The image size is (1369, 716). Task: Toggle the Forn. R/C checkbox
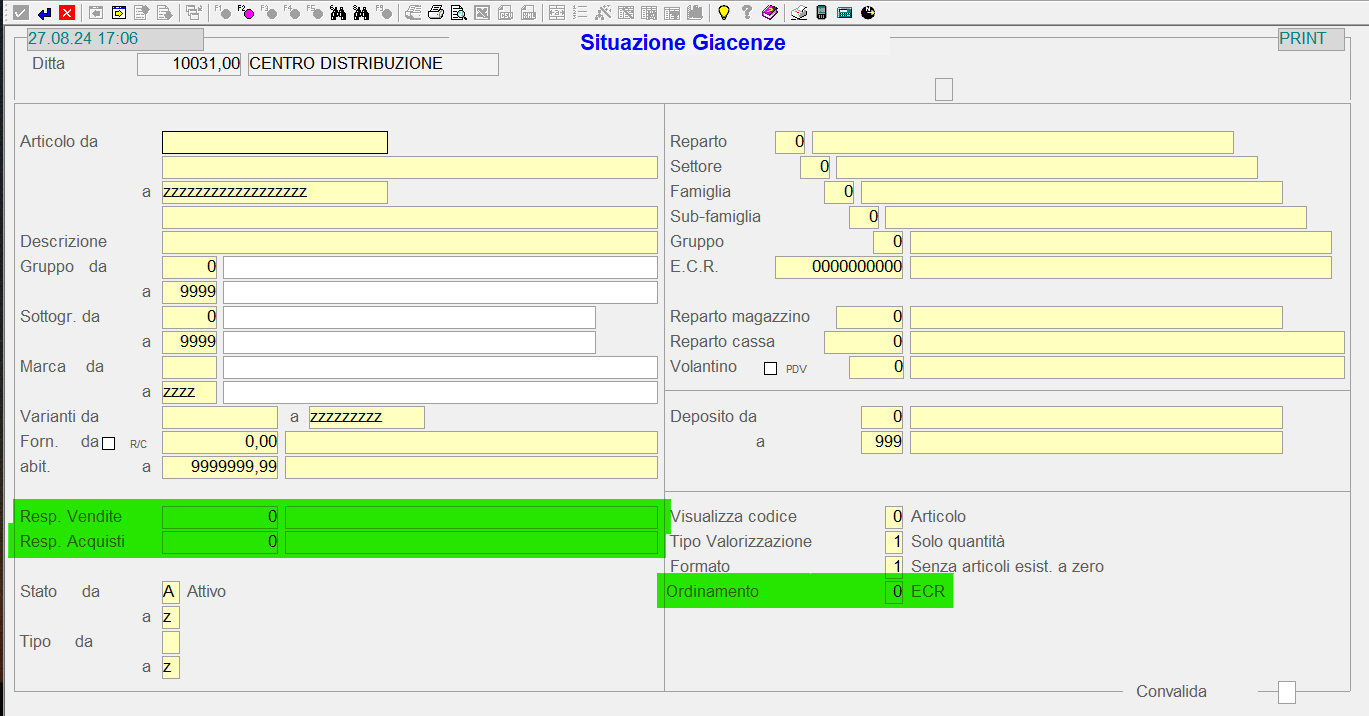coord(109,443)
